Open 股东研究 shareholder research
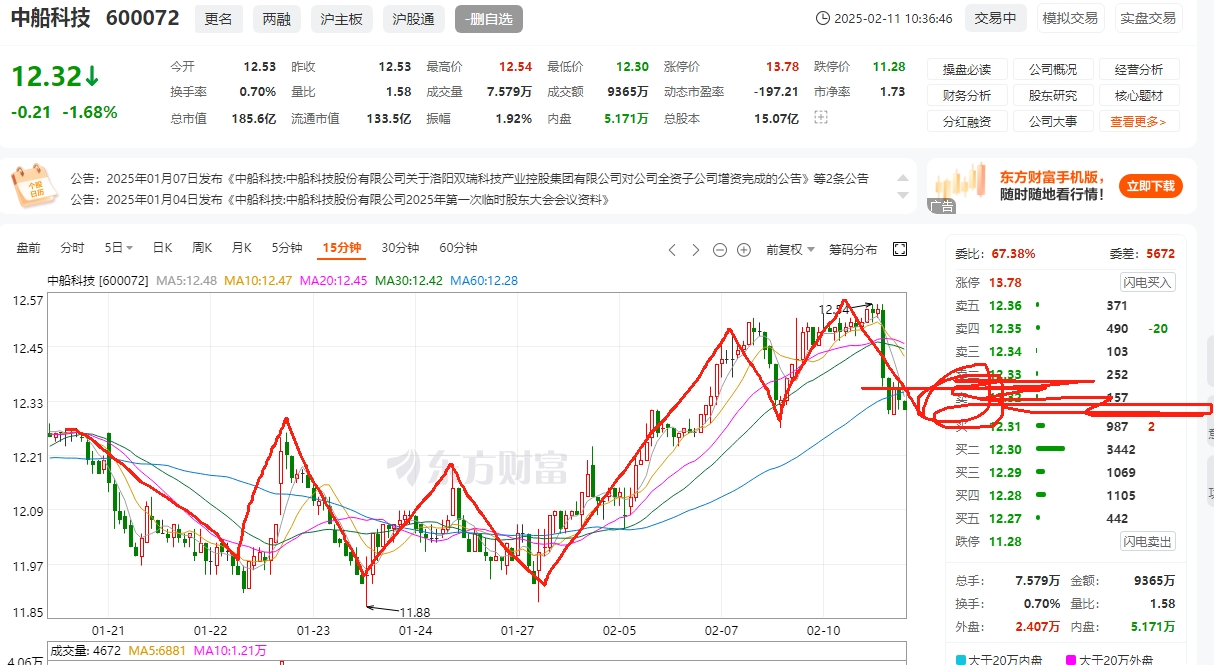Screen dimensions: 1214x665 pos(1053,96)
